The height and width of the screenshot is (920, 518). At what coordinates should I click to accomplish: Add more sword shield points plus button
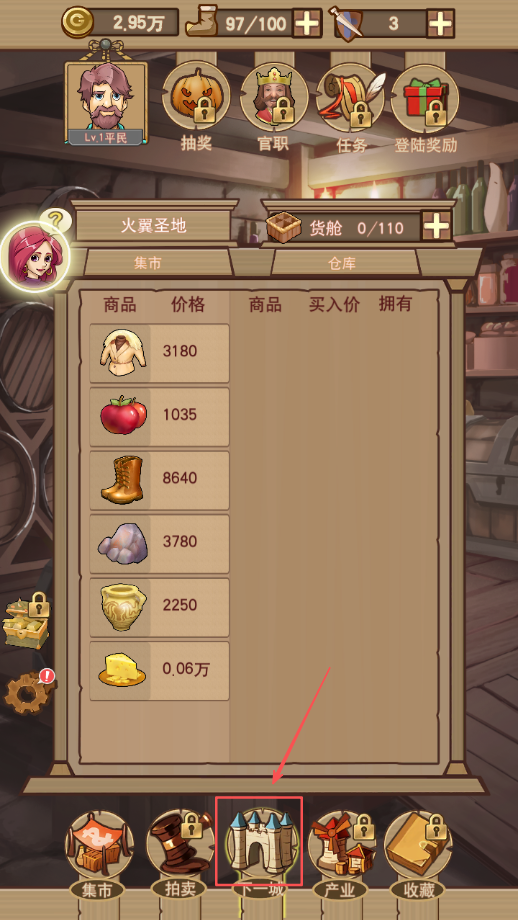pos(440,24)
